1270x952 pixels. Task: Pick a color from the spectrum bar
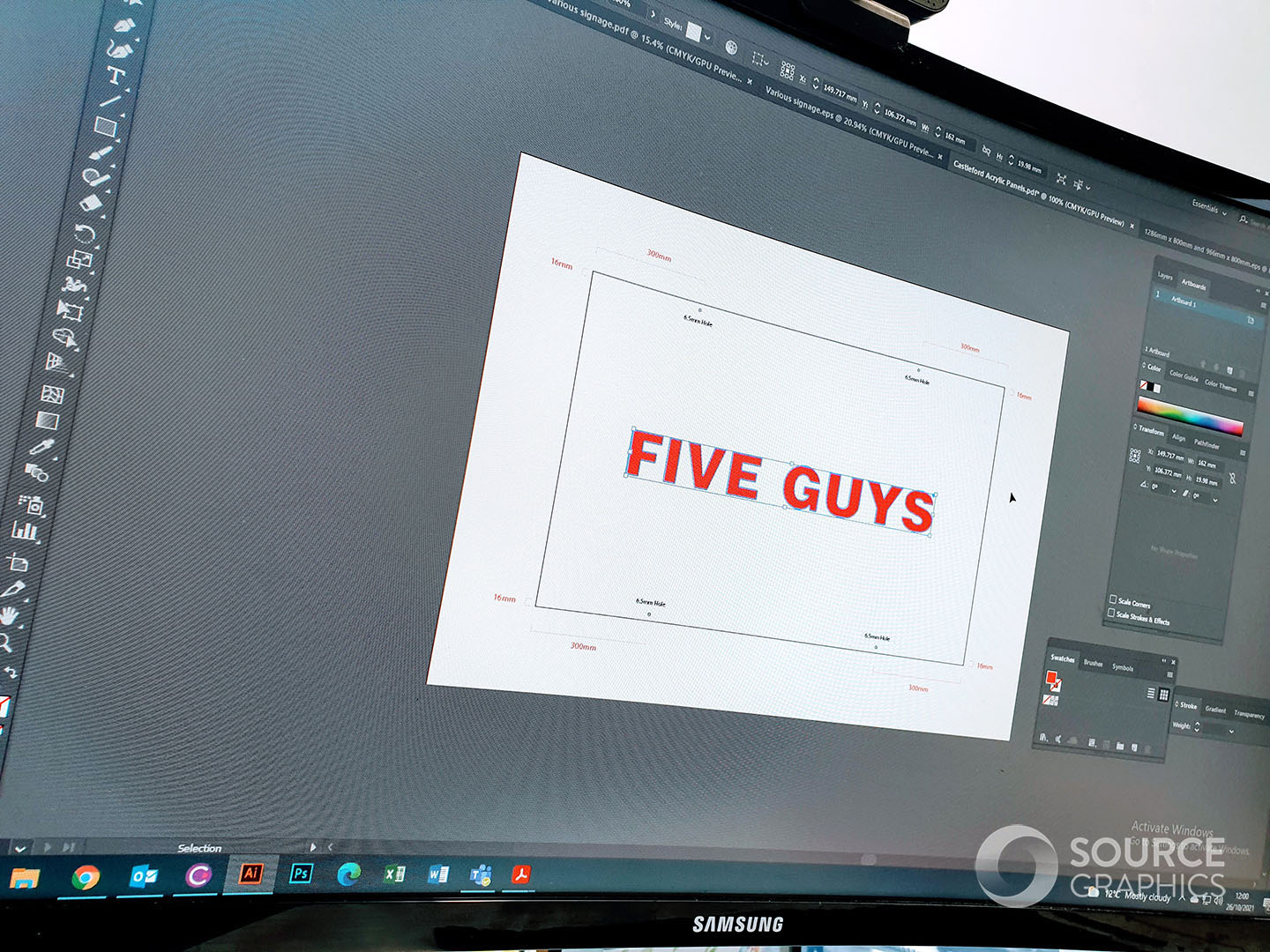(1189, 415)
